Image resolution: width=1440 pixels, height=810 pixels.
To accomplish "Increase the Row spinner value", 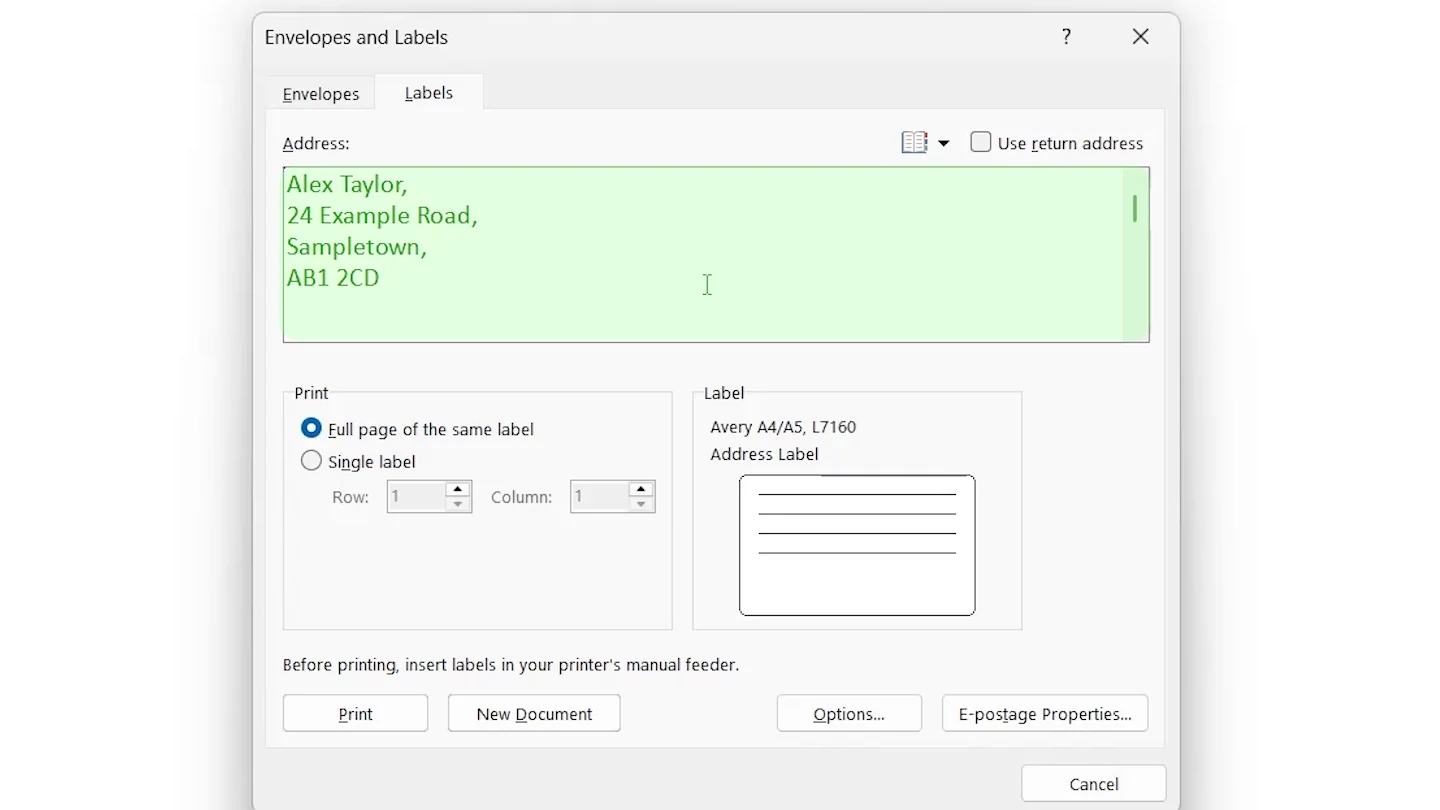I will 458,489.
